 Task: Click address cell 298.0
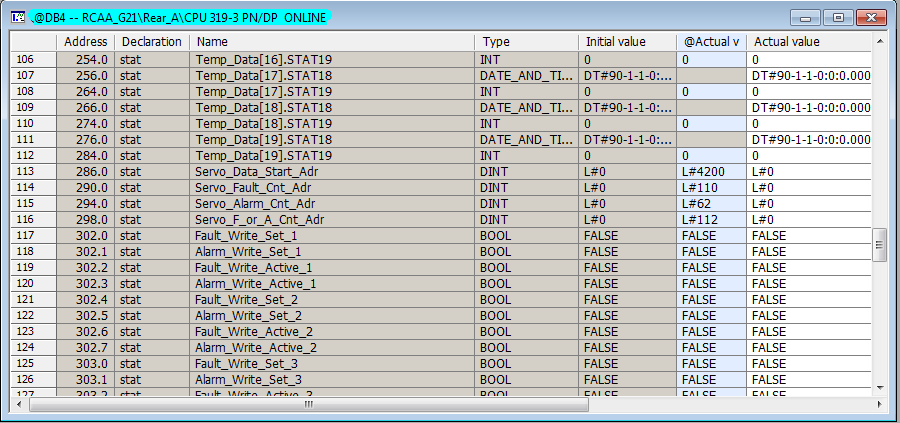point(86,220)
